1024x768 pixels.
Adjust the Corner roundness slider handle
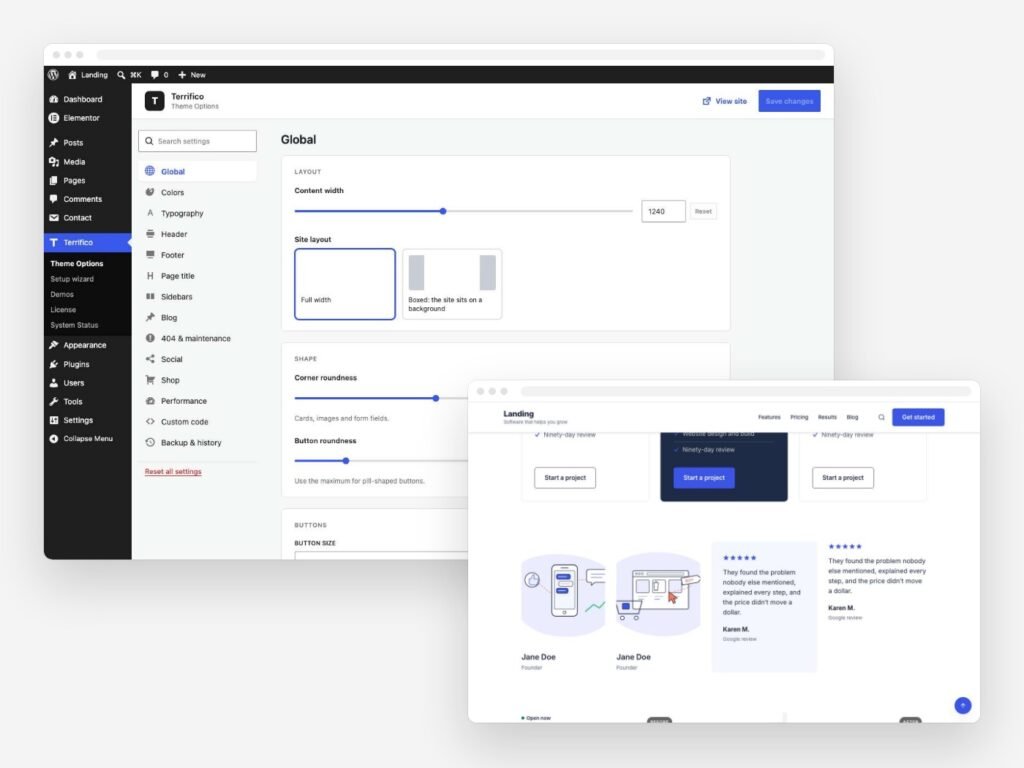coord(436,398)
